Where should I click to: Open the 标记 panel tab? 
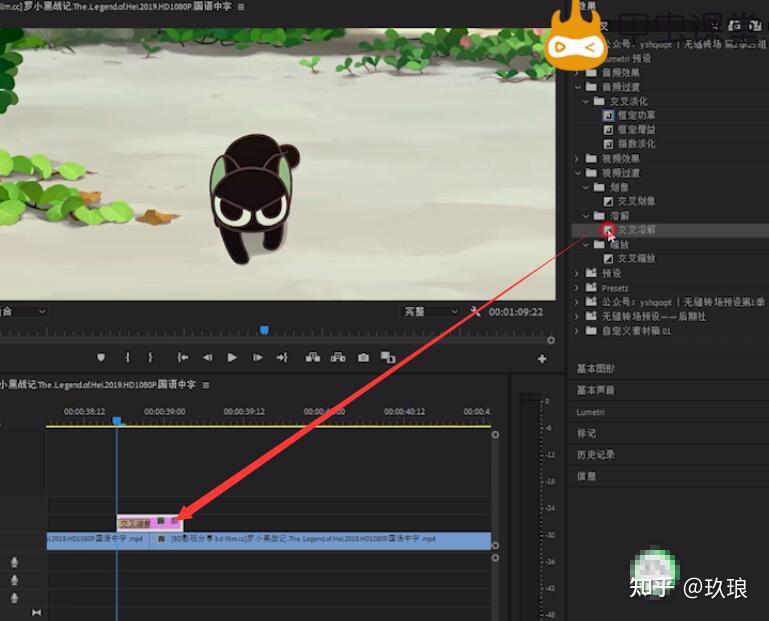(586, 433)
